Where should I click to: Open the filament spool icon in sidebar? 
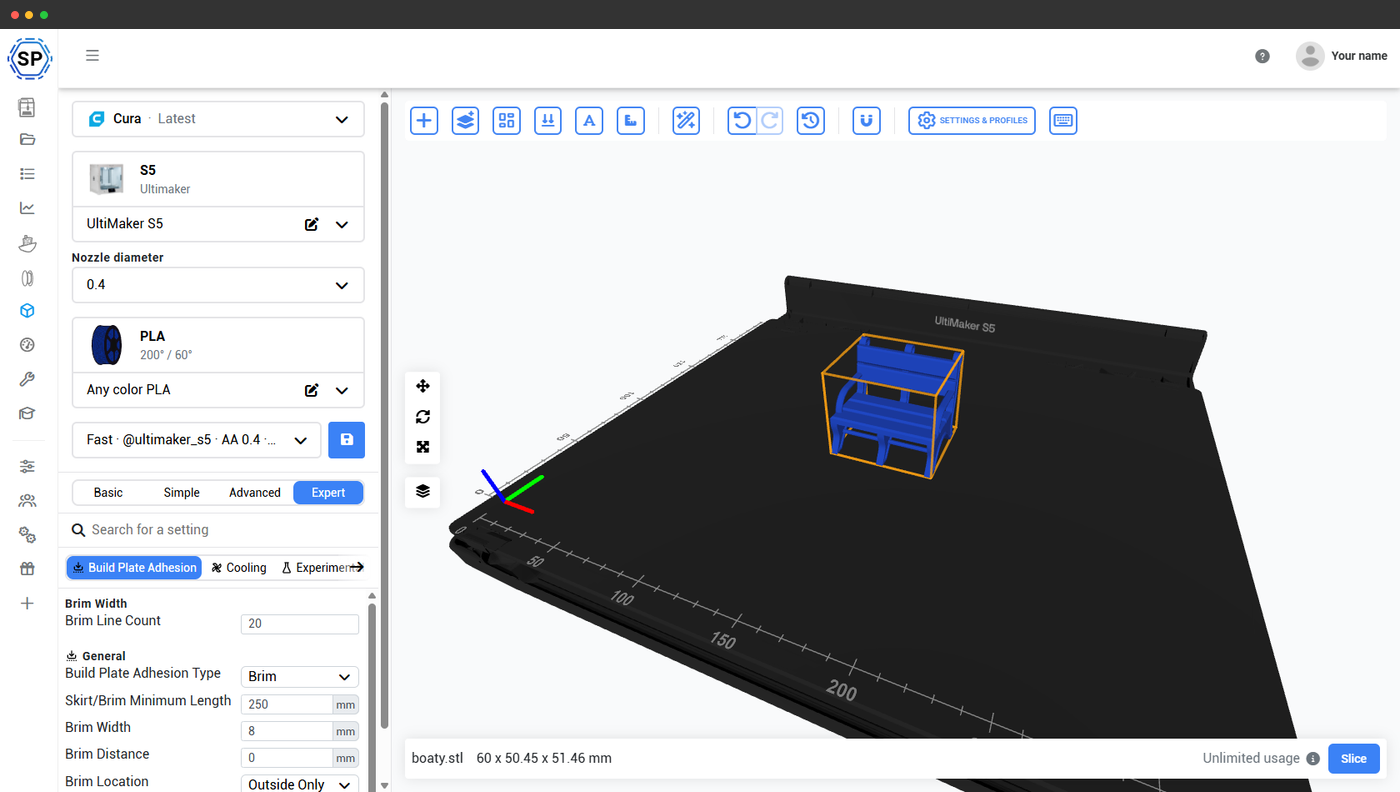[27, 277]
